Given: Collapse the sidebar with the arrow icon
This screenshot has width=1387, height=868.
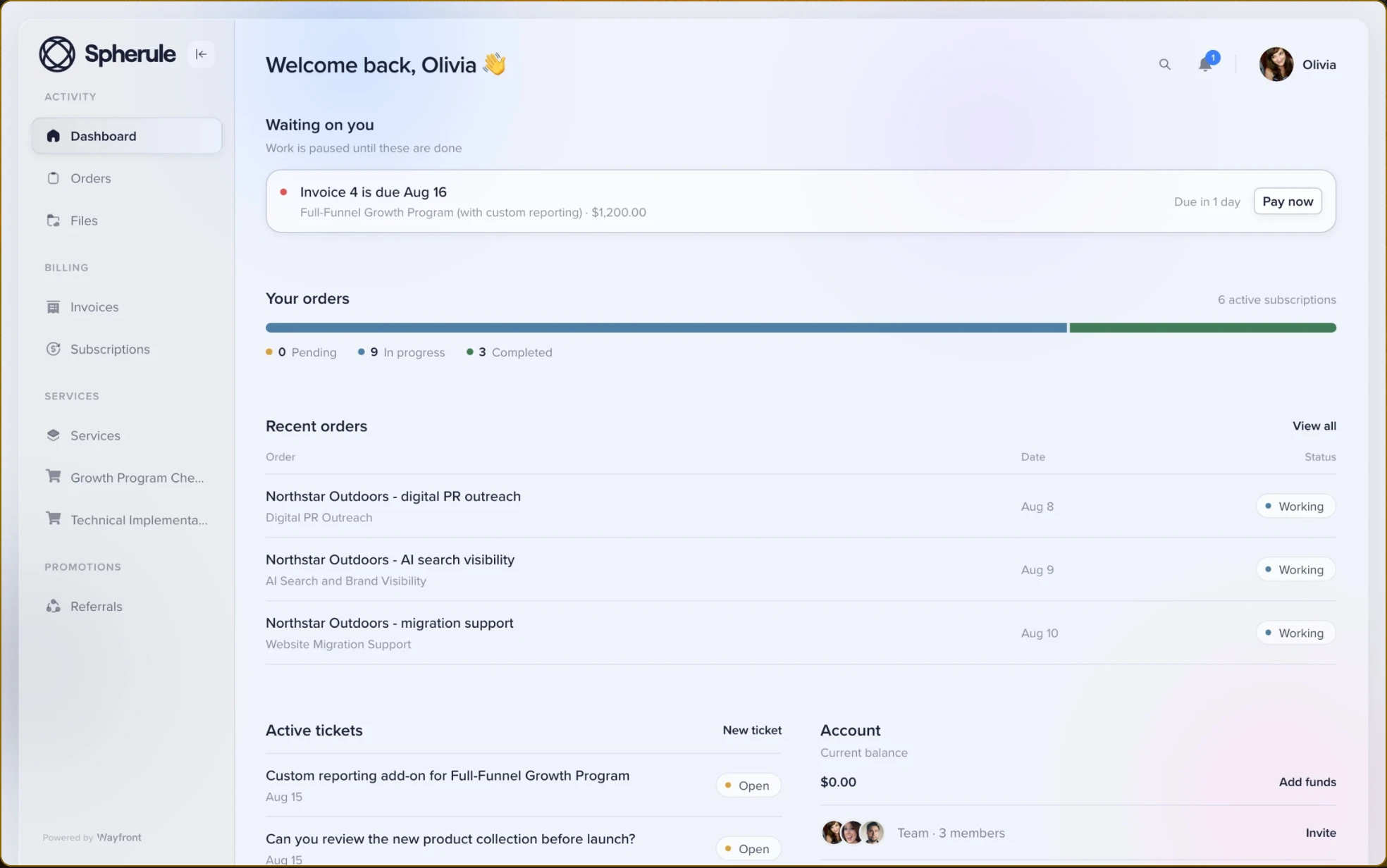Looking at the screenshot, I should pos(201,54).
